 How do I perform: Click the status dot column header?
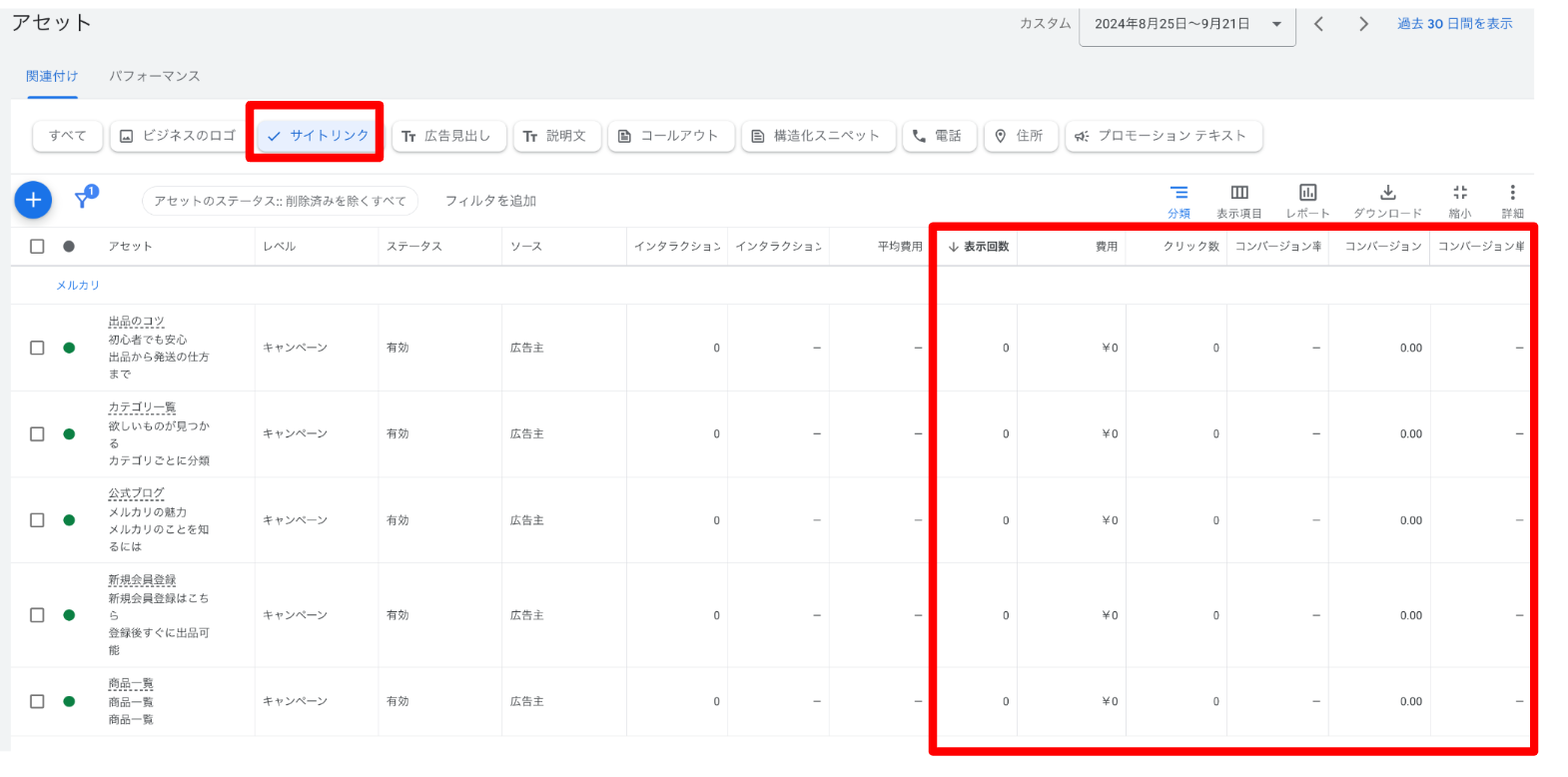tap(69, 246)
